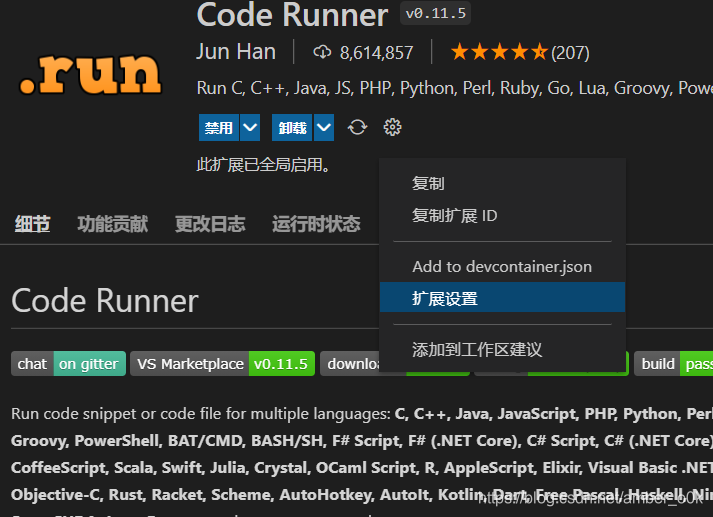713x517 pixels.
Task: Click the (207) ratings count
Action: [x=570, y=53]
